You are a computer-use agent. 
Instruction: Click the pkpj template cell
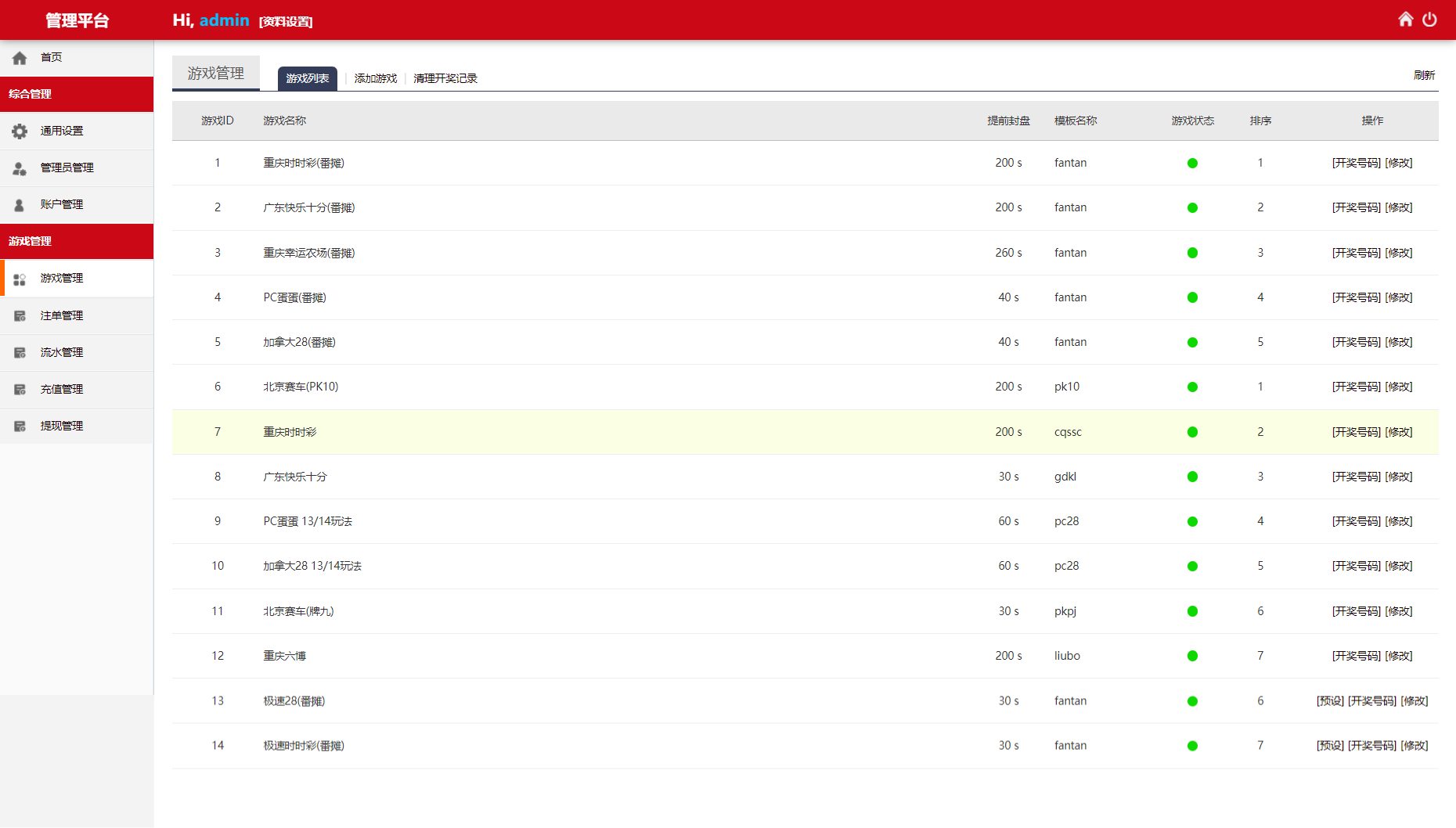click(1065, 611)
